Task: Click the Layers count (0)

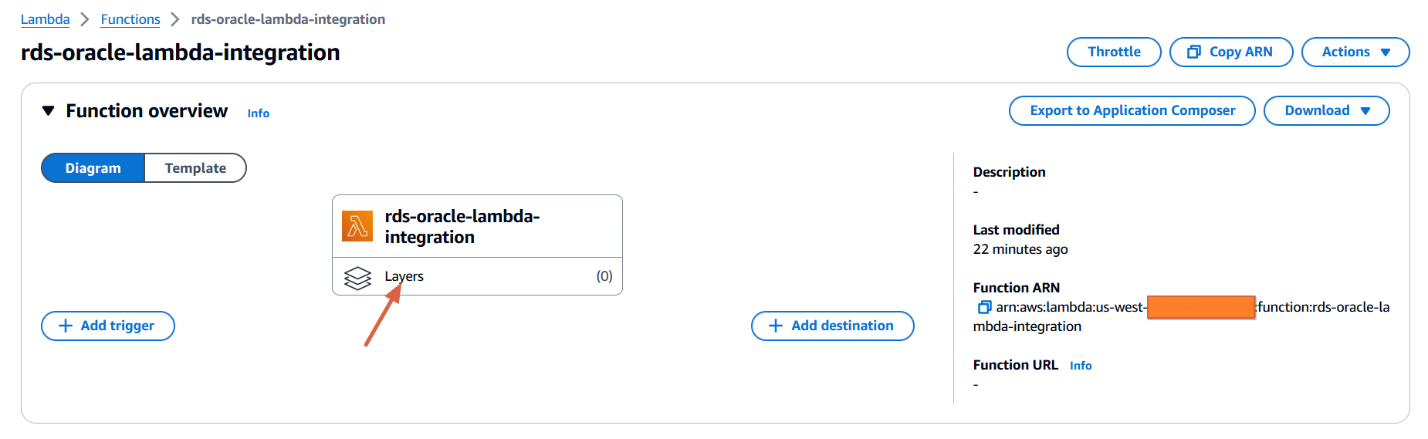Action: click(x=604, y=277)
